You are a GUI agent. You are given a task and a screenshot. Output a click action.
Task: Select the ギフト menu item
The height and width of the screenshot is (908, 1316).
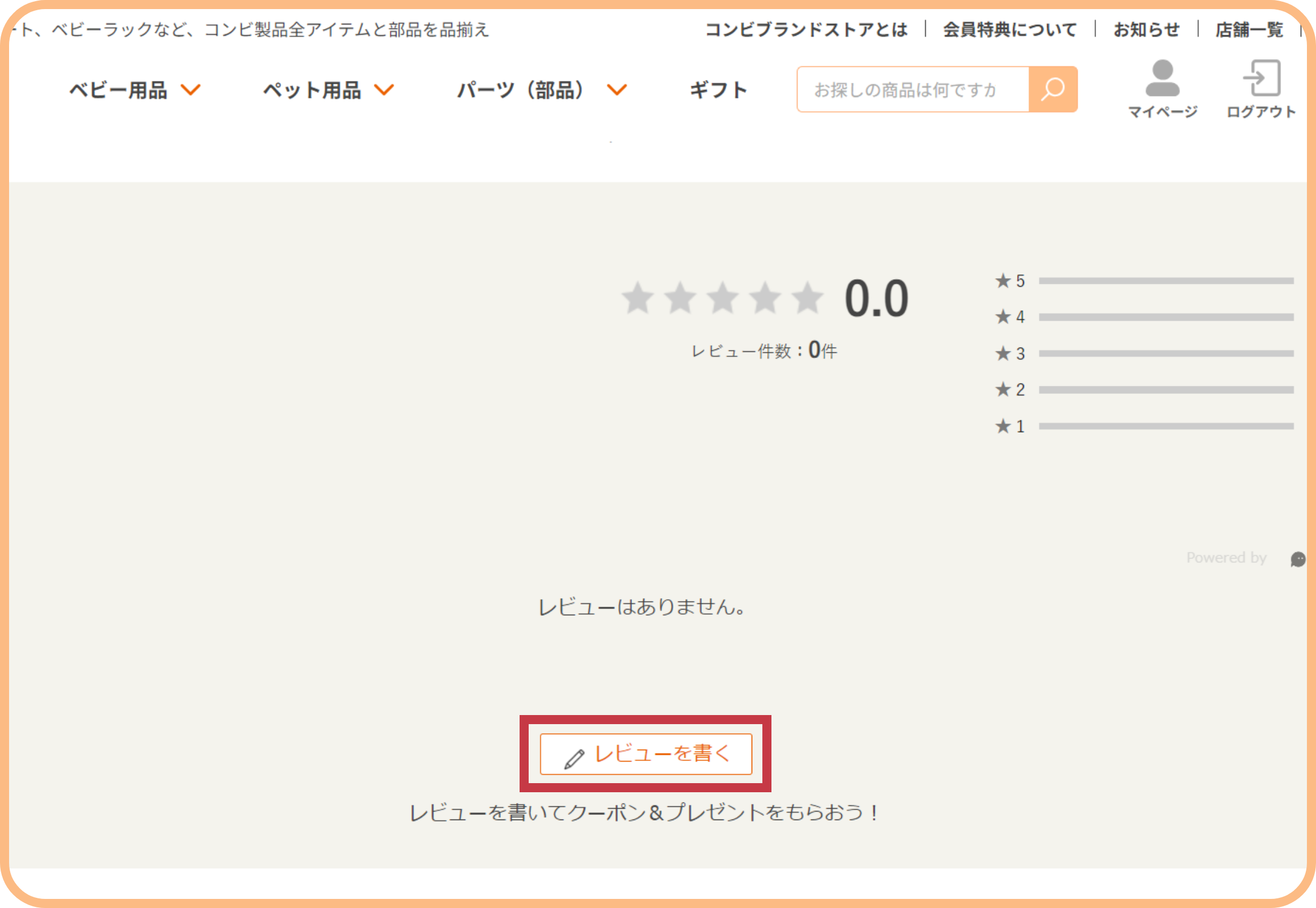point(718,89)
